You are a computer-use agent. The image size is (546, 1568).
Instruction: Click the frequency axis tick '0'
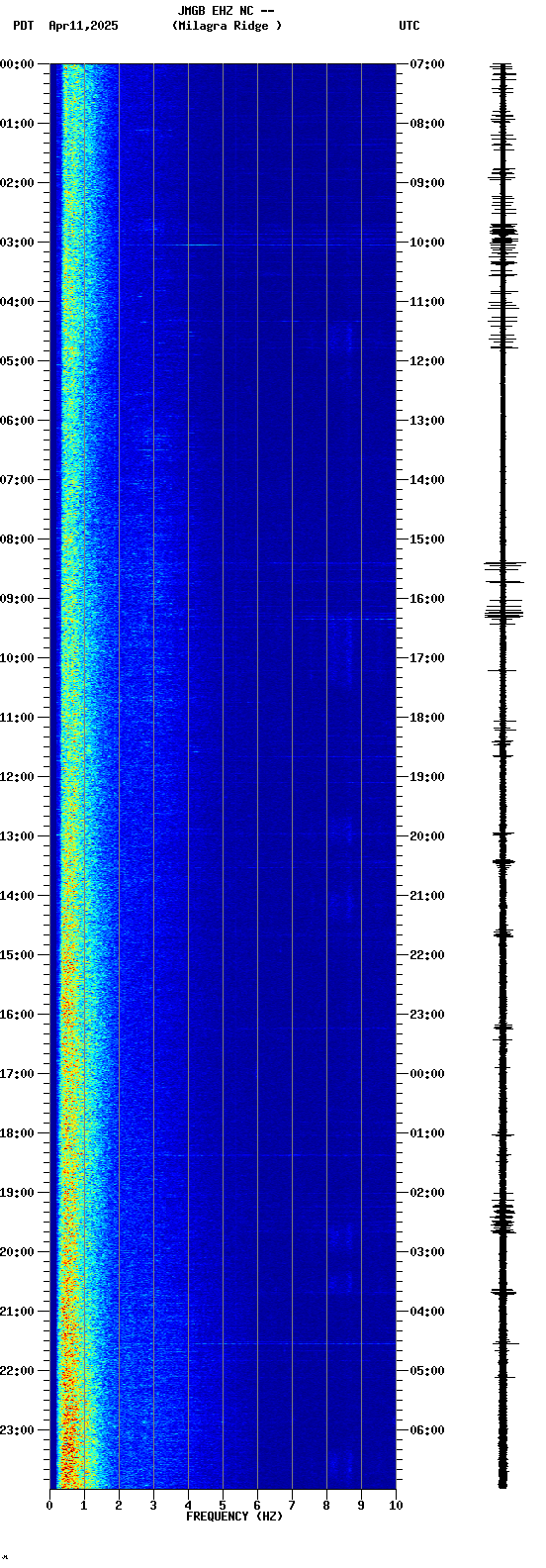(x=49, y=1506)
